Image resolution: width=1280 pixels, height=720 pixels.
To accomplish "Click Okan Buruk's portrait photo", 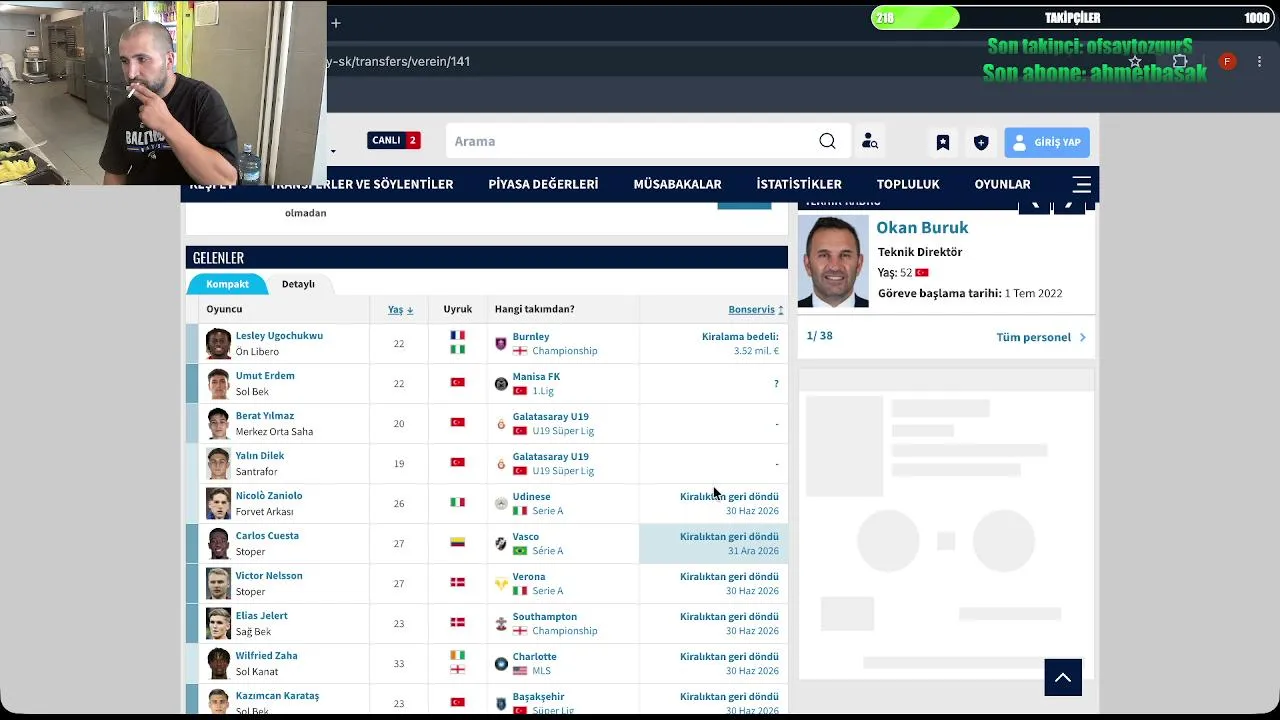I will [x=833, y=262].
